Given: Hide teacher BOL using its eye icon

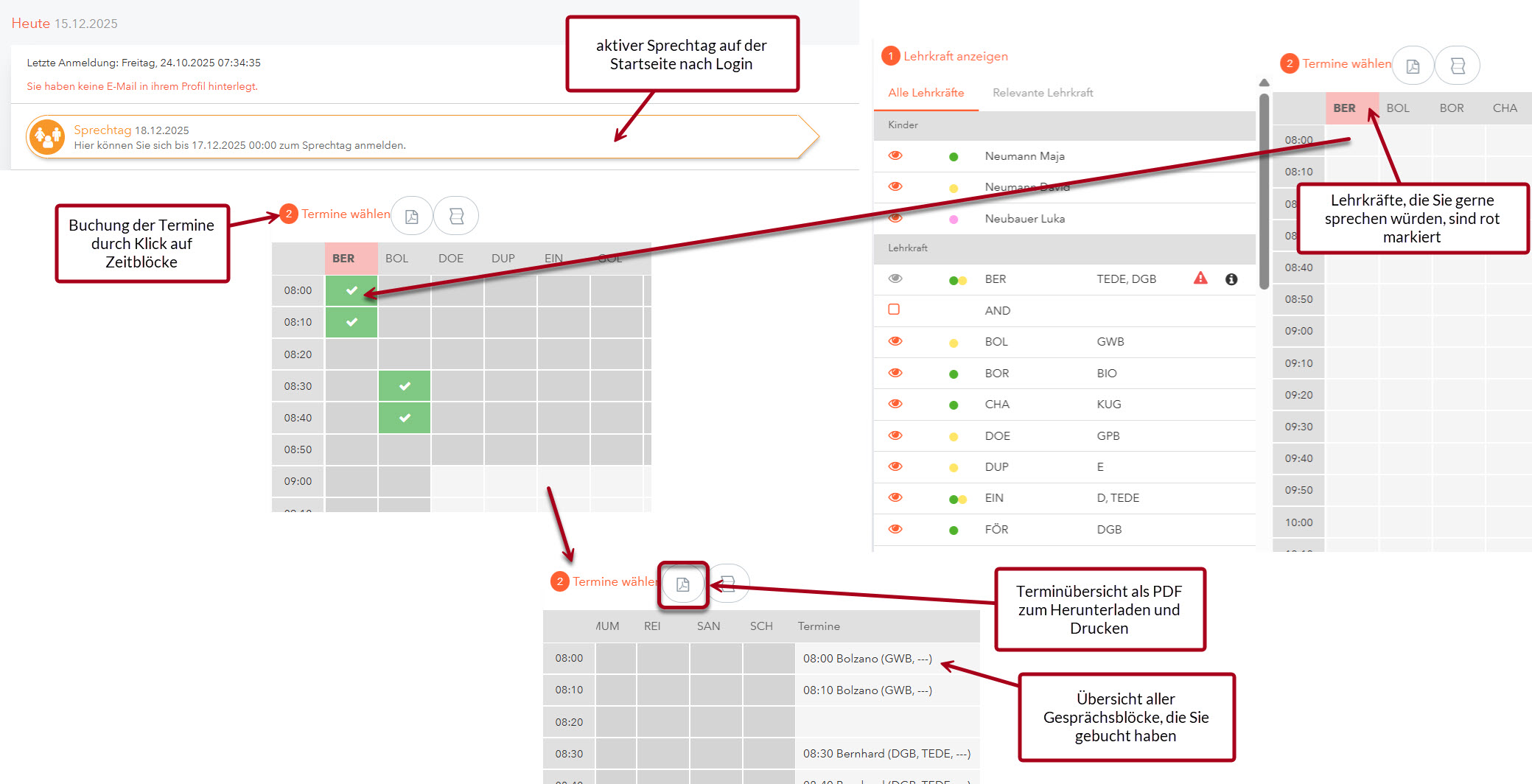Looking at the screenshot, I should pos(895,341).
